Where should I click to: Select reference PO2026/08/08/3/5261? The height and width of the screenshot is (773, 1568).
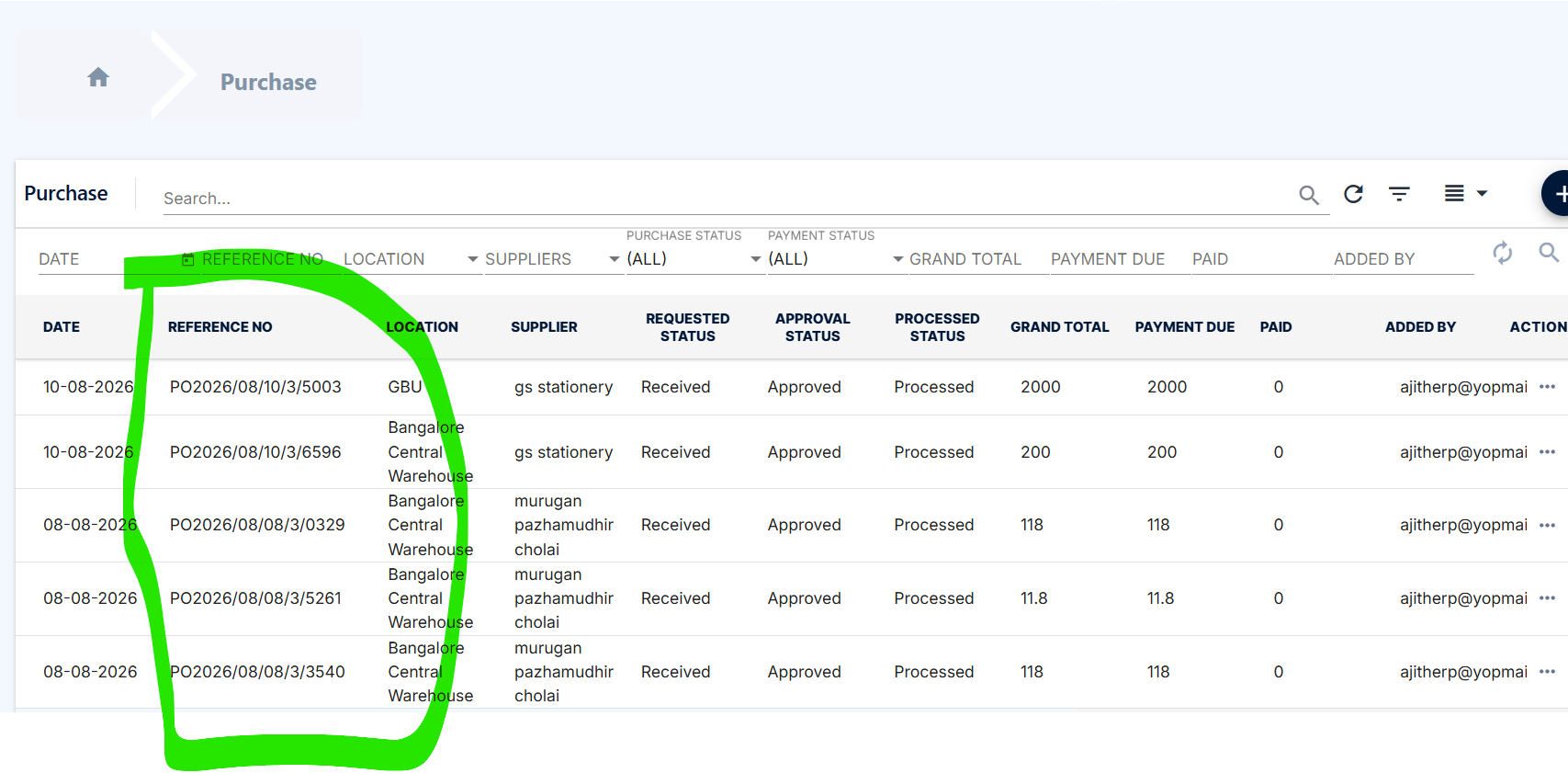255,598
